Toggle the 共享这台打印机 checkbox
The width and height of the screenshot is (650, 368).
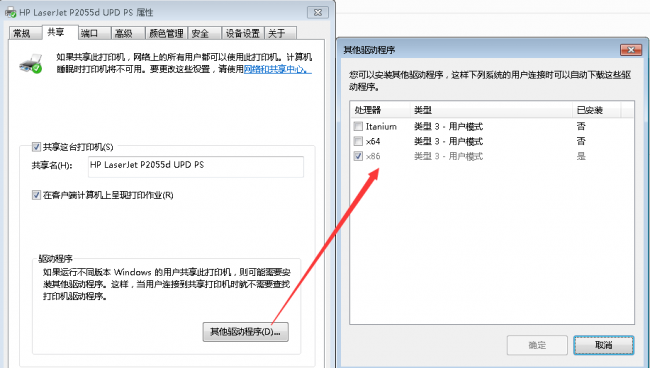[36, 147]
